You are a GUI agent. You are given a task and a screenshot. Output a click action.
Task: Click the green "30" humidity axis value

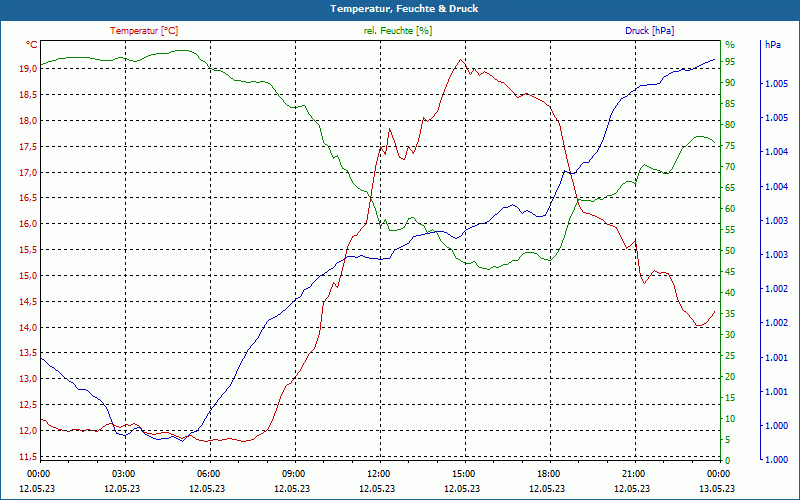click(x=730, y=335)
